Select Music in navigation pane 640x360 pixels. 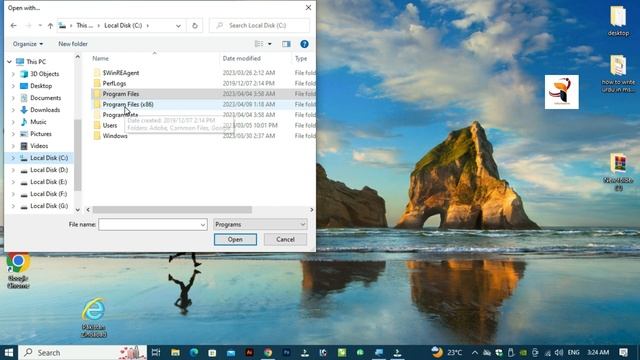[x=38, y=122]
